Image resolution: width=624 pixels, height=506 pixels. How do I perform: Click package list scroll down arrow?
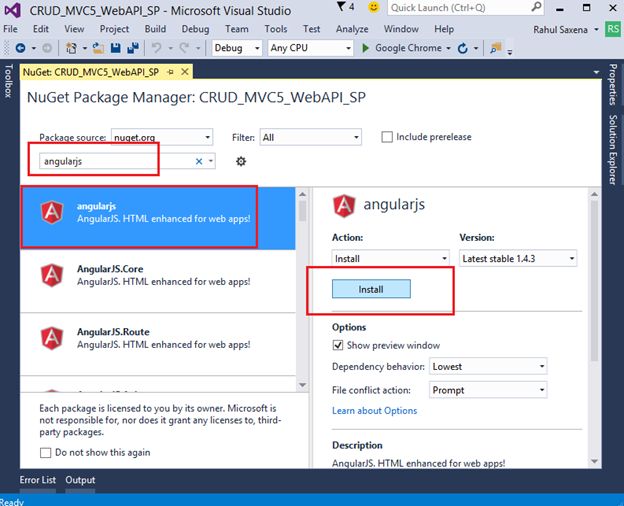[302, 385]
